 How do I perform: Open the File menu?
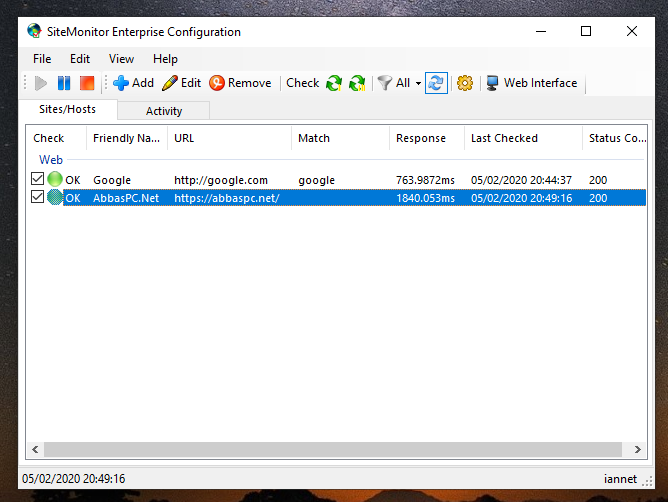pos(42,59)
